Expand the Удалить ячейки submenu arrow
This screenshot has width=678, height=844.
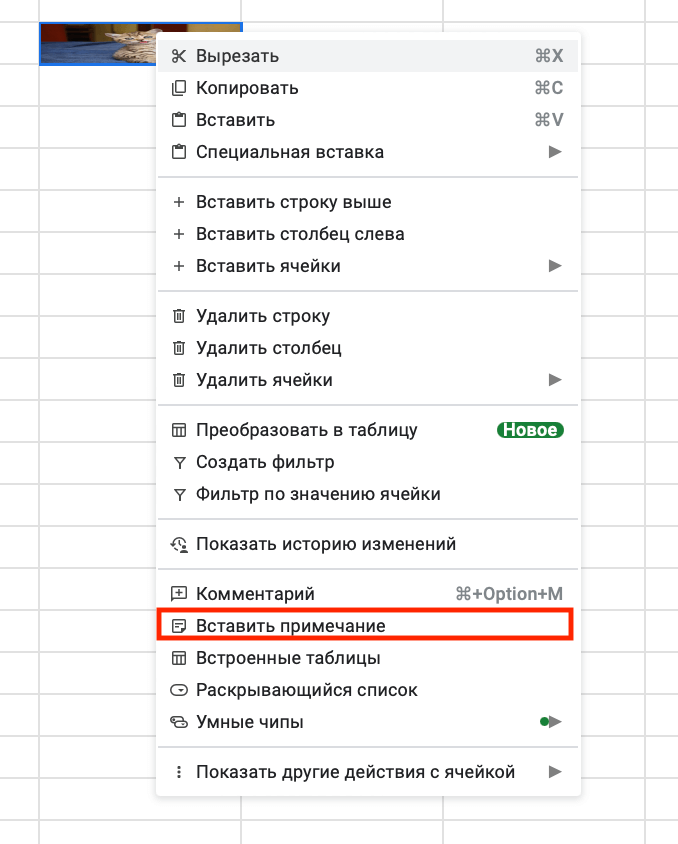(555, 380)
